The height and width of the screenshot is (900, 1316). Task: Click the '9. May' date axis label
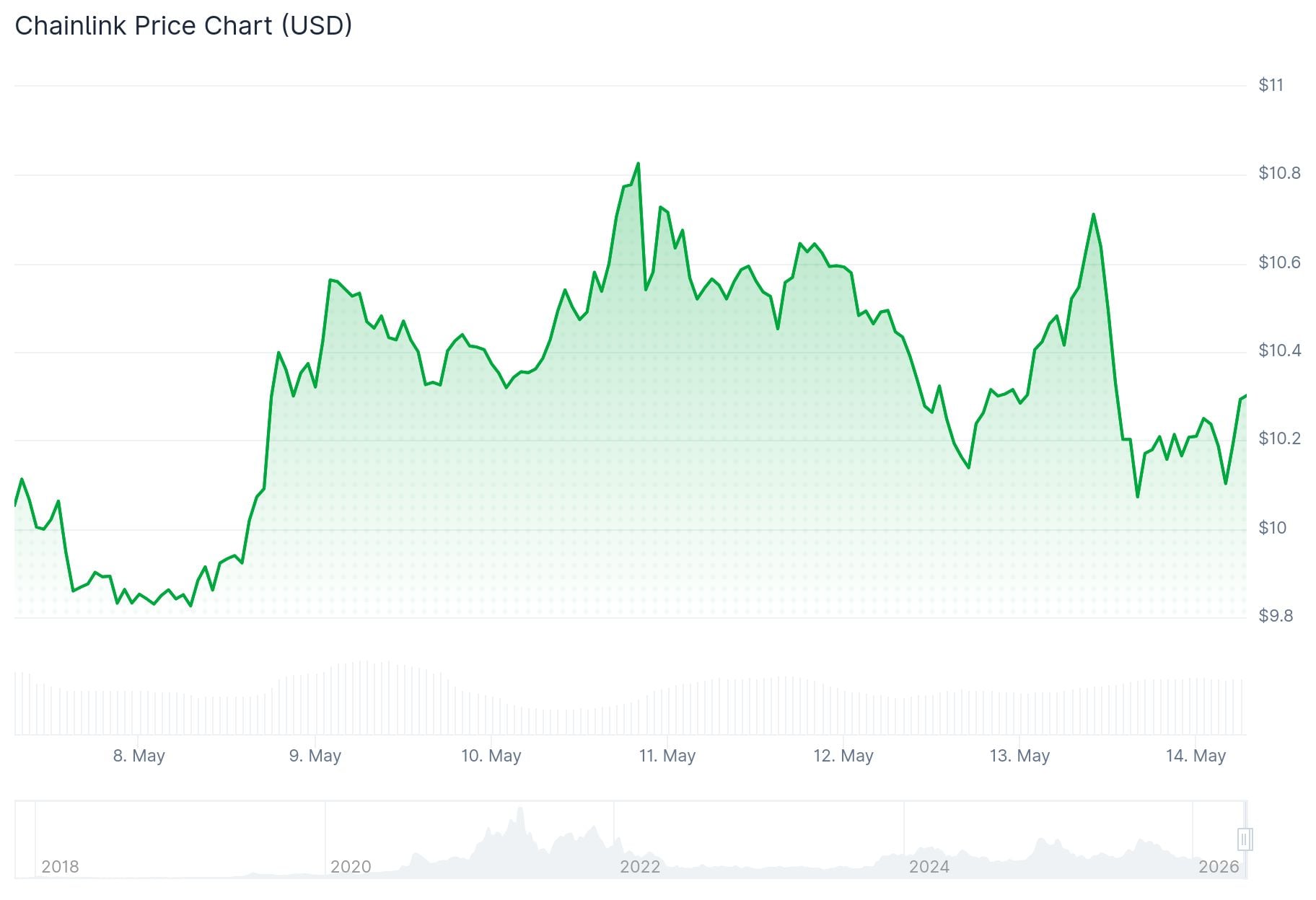(x=315, y=756)
